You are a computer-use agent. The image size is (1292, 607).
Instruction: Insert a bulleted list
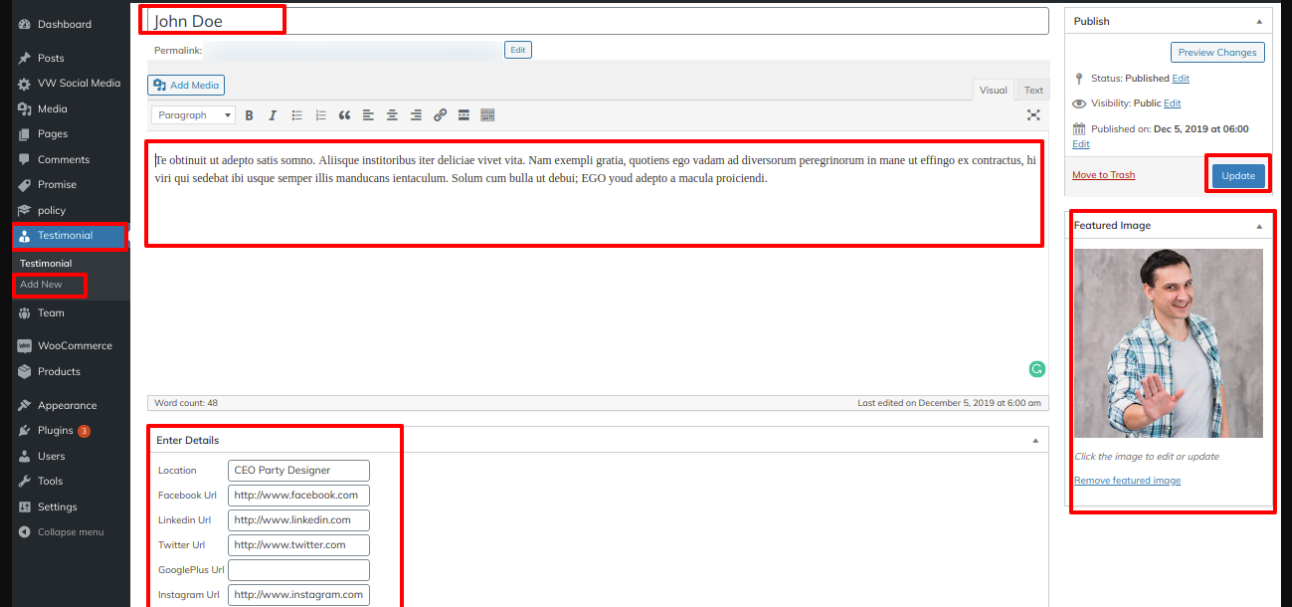pos(297,116)
